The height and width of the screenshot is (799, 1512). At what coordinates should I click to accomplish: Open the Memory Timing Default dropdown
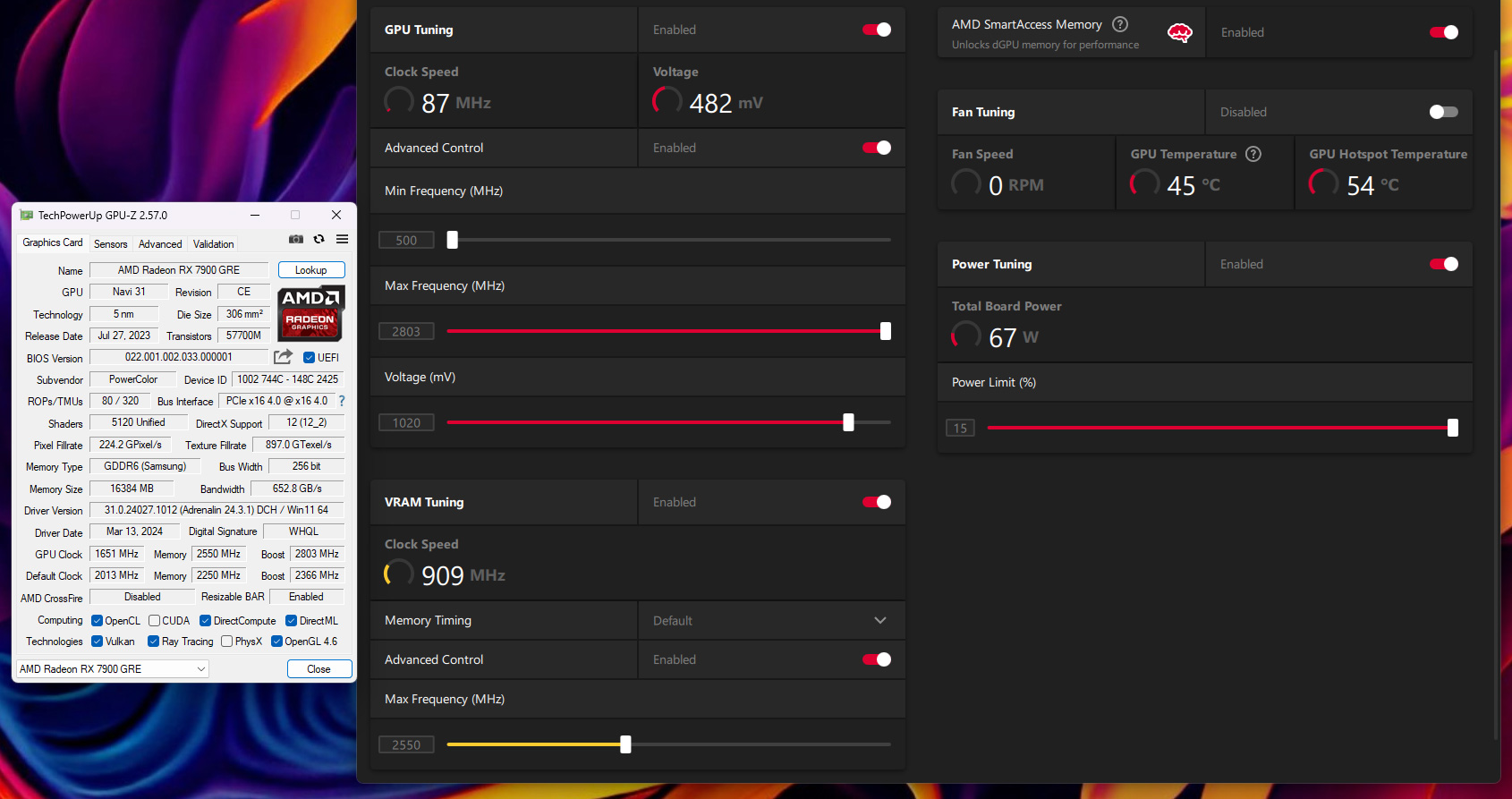pos(771,620)
